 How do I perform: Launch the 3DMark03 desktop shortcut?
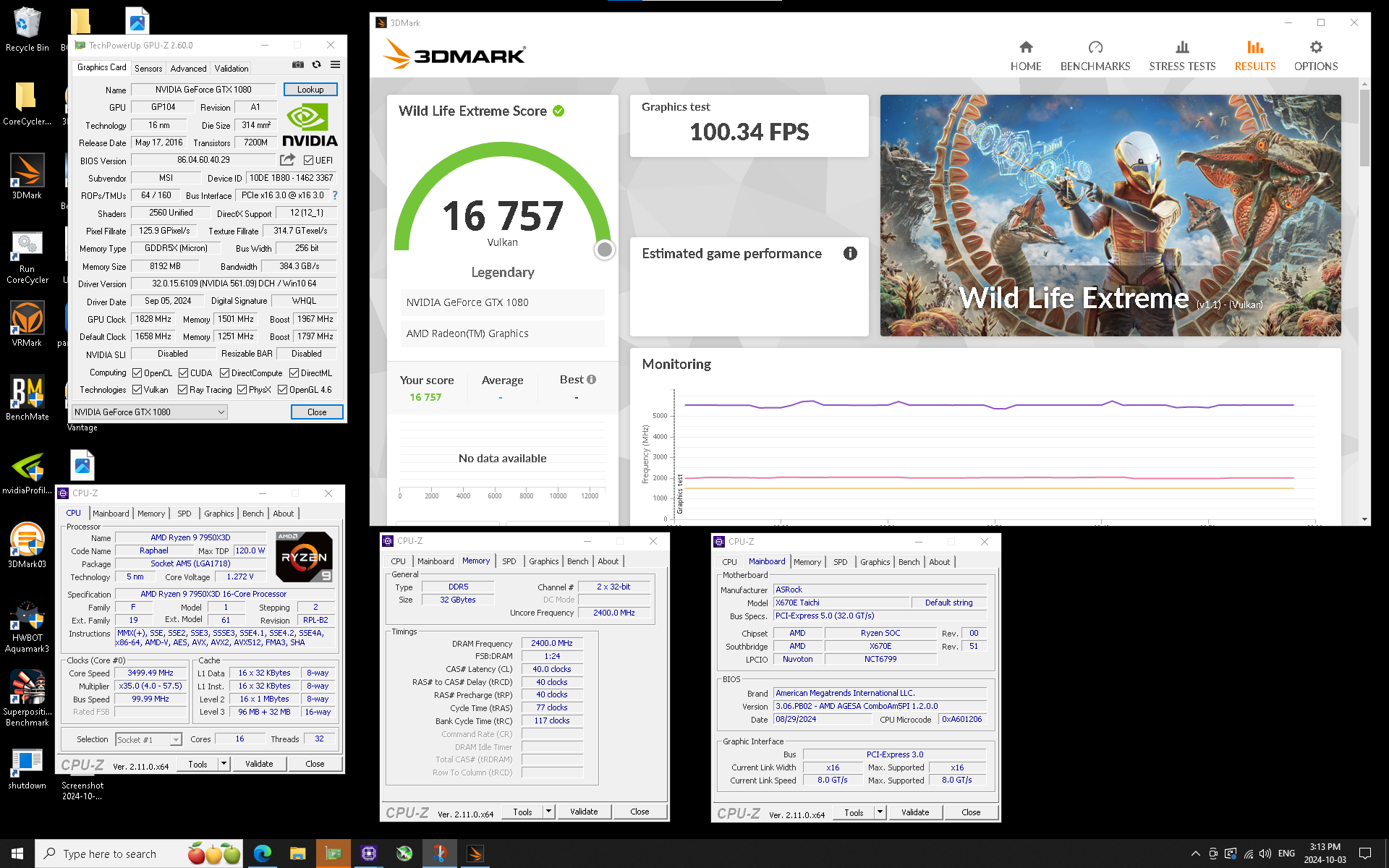(27, 545)
